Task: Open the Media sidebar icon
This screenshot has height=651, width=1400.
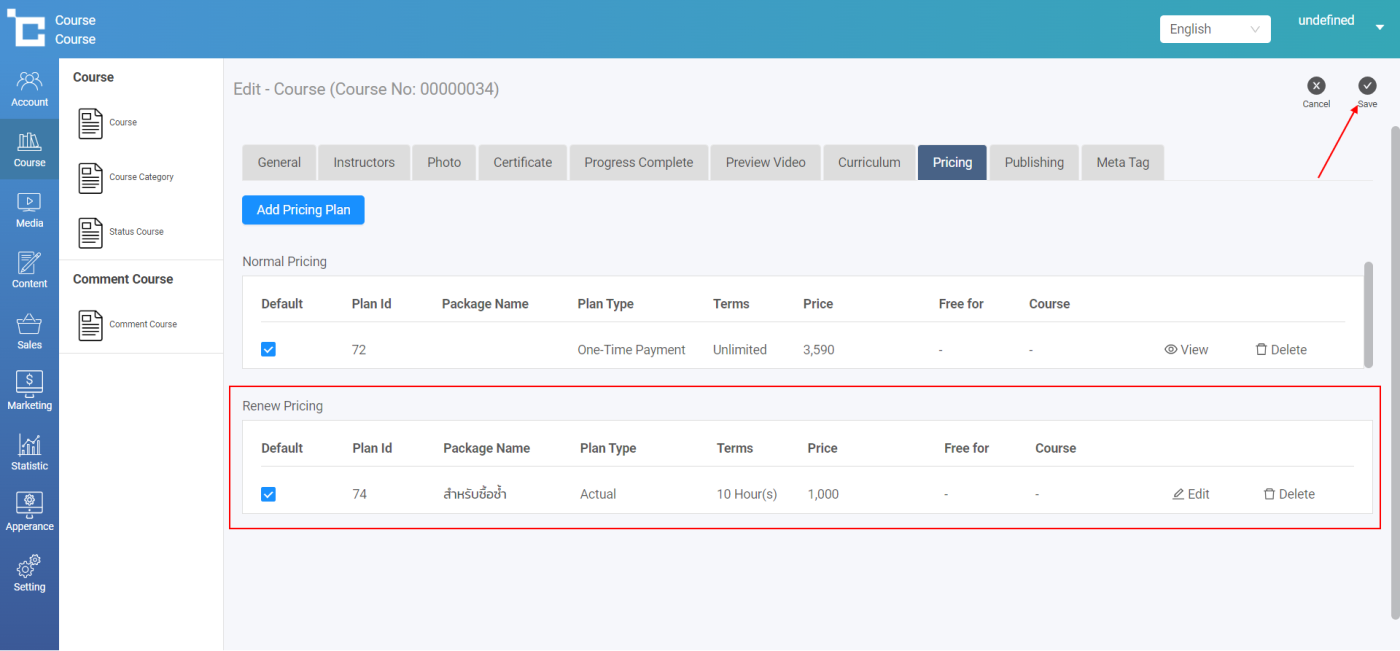Action: [x=29, y=210]
